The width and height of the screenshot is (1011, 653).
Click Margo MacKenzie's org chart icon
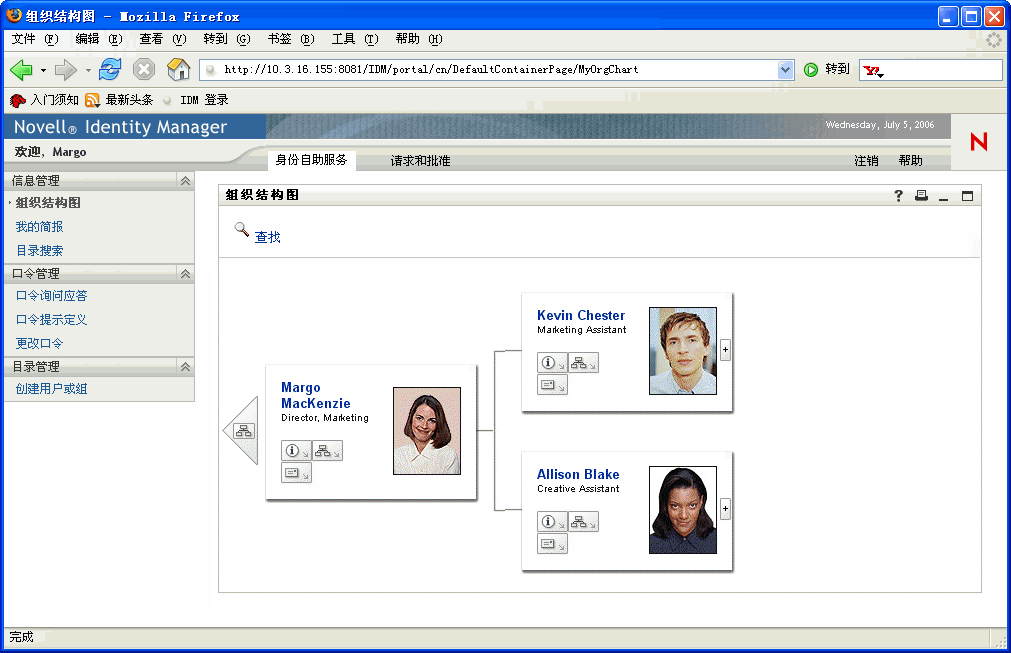coord(327,451)
